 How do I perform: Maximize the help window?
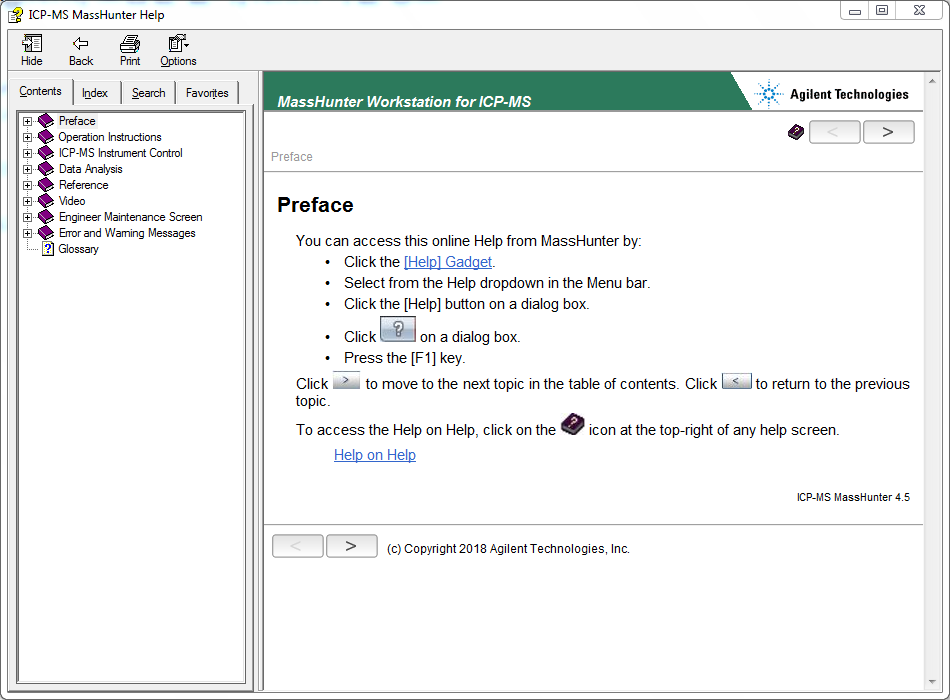coord(882,10)
